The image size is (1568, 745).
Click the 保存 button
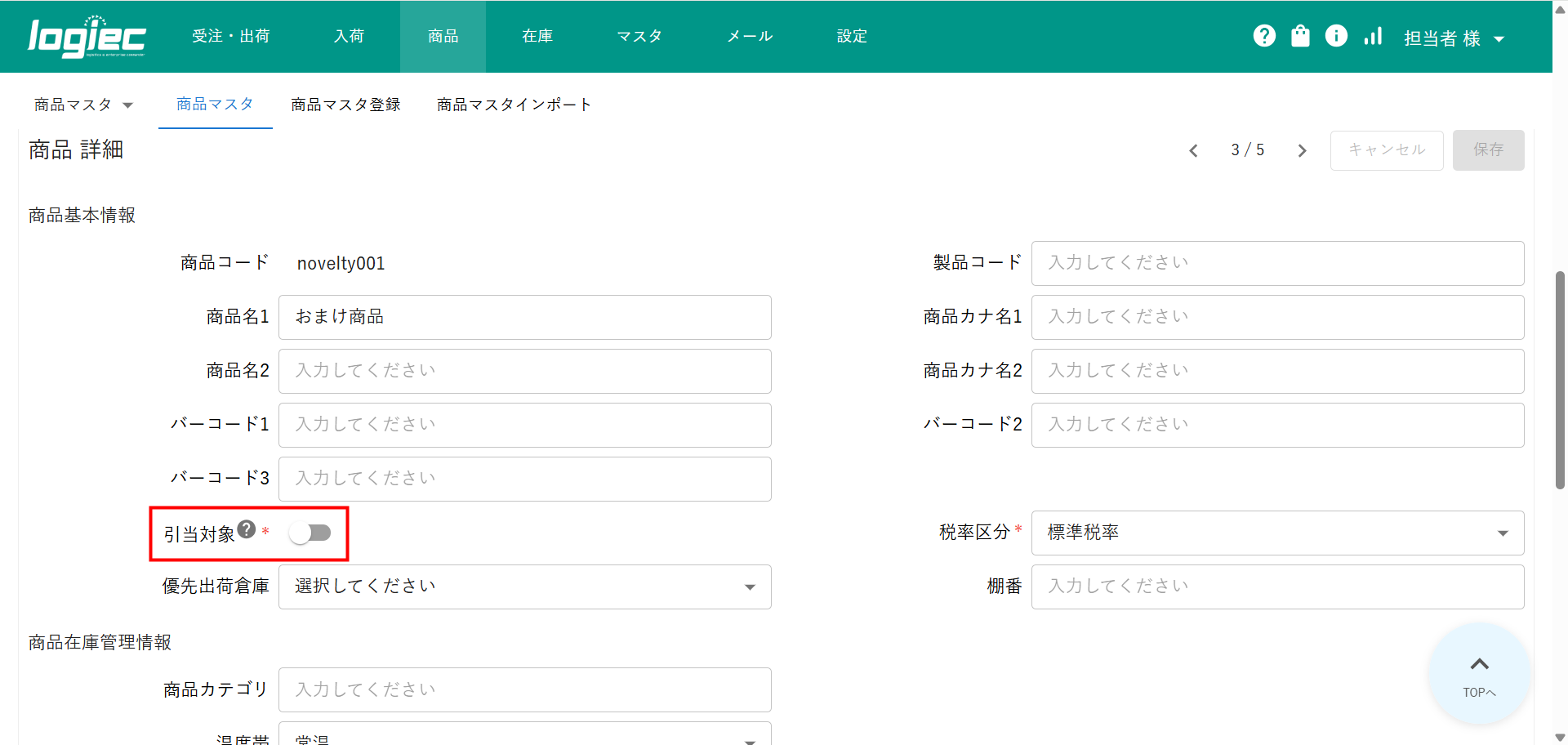pos(1488,150)
